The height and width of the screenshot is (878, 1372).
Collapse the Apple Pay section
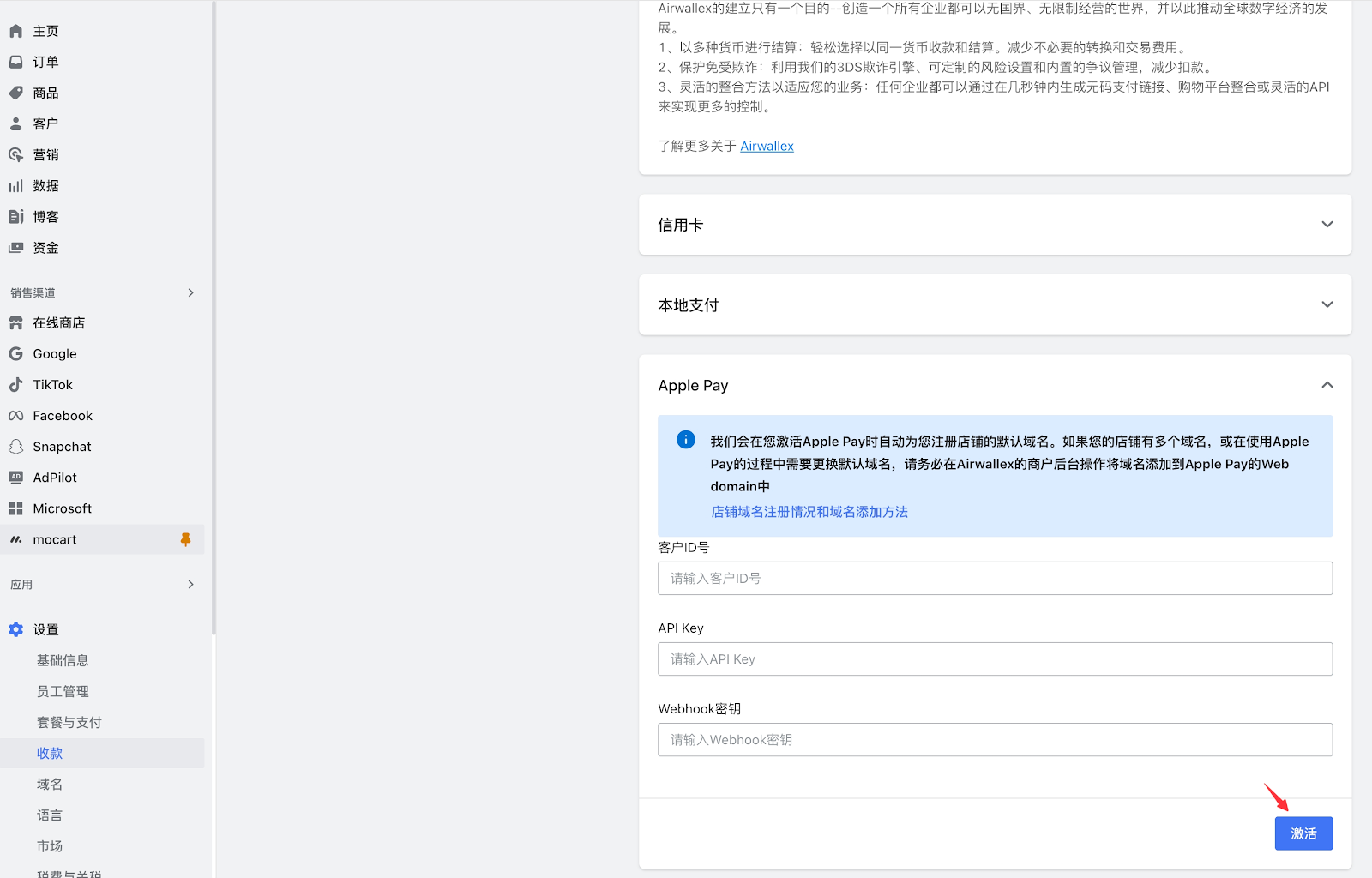(x=1327, y=385)
